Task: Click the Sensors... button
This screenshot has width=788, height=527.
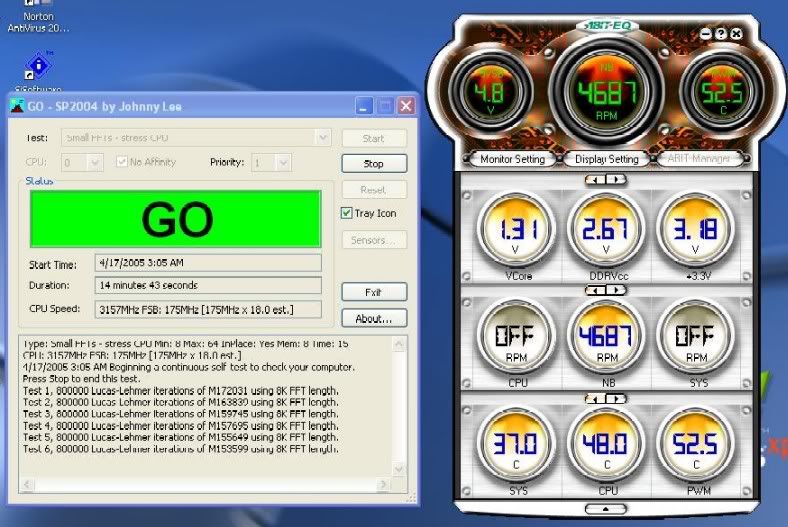Action: coord(373,240)
